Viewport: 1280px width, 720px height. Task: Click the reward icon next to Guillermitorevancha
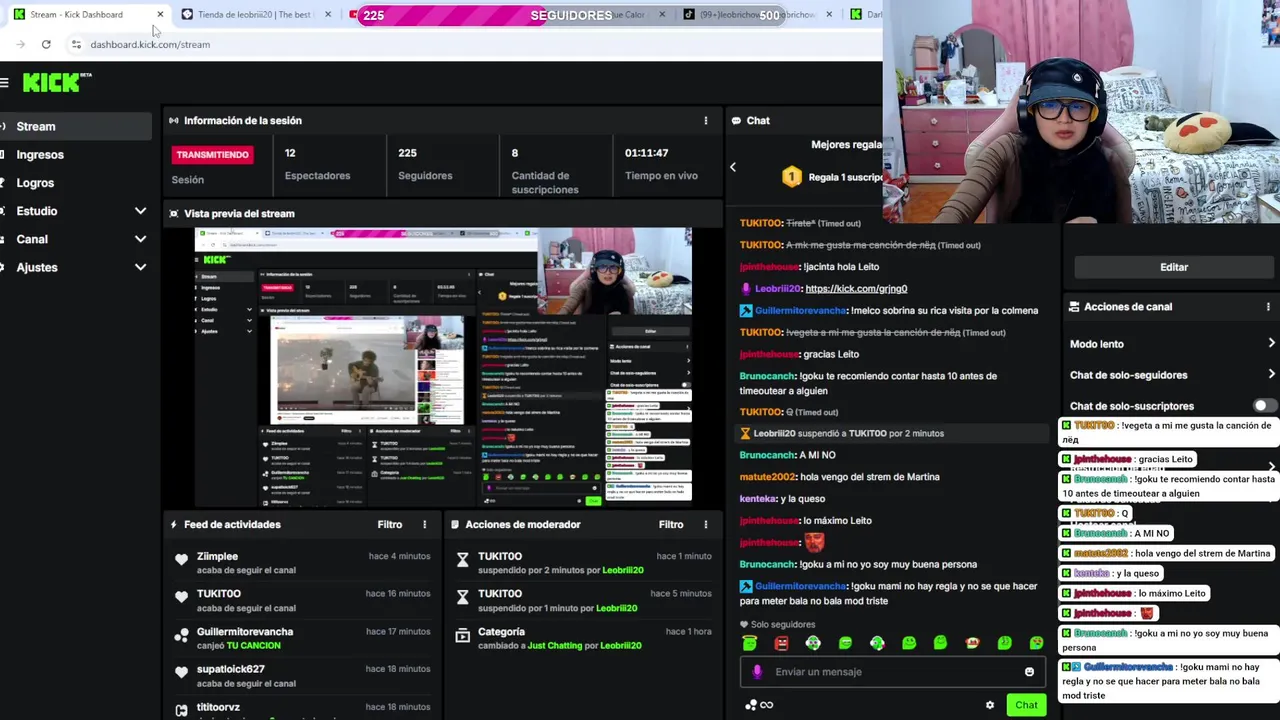181,635
